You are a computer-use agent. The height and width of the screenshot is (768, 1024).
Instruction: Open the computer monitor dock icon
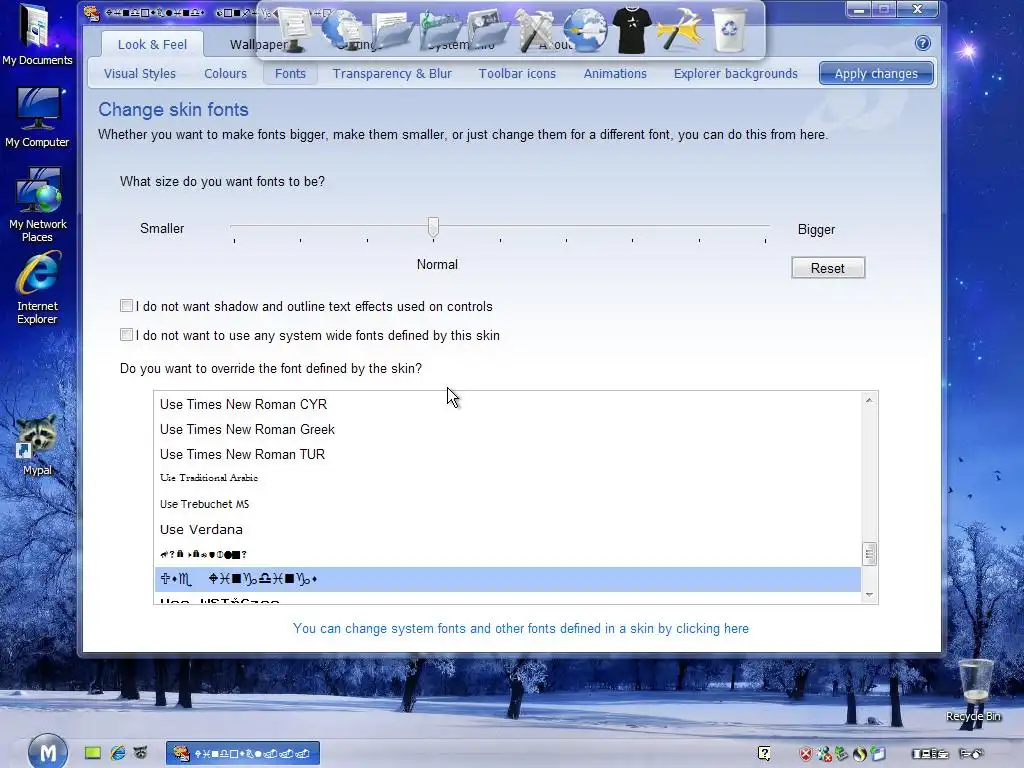(295, 29)
